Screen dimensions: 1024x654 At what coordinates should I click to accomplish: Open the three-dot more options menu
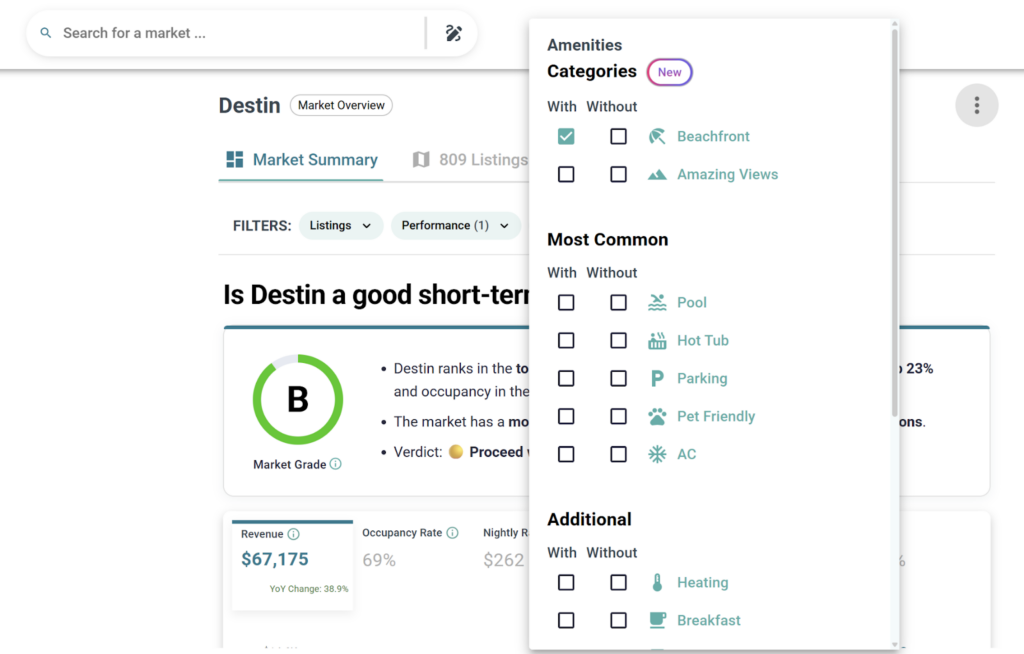click(976, 105)
